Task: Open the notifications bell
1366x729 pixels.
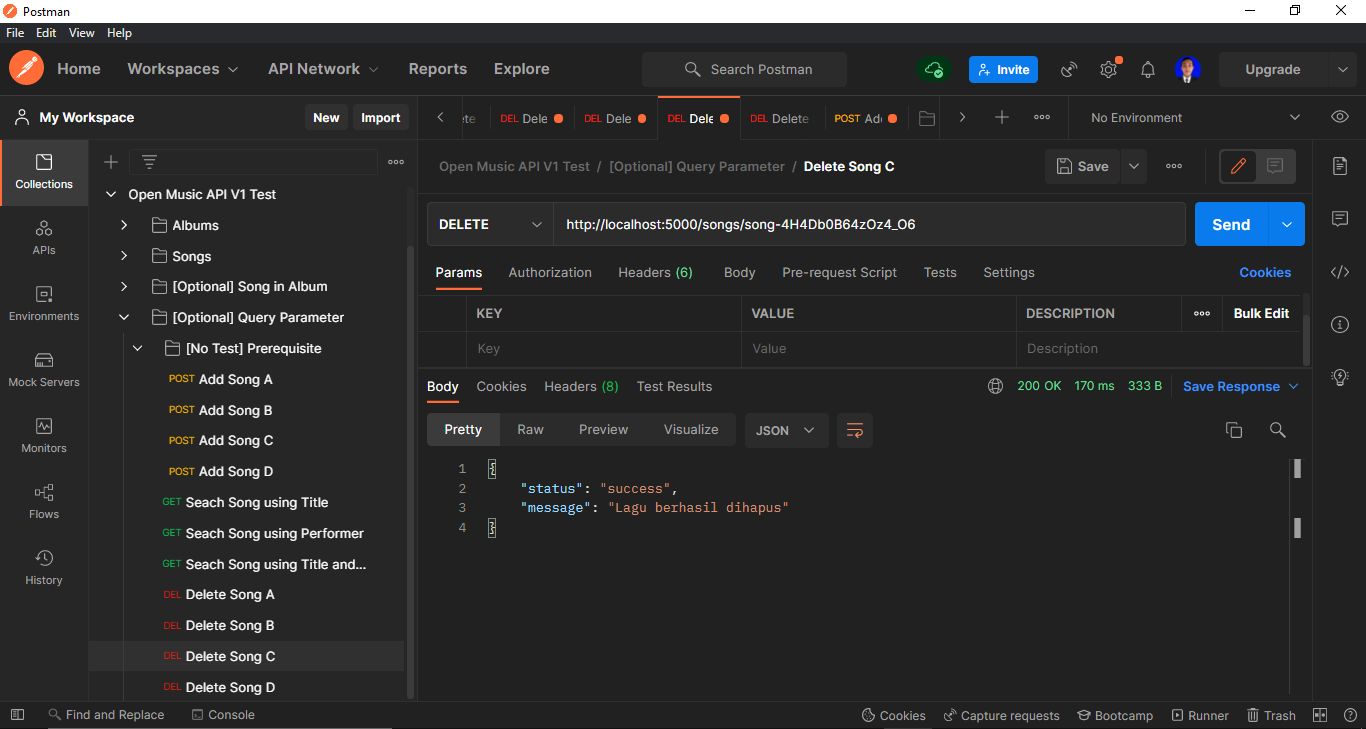Action: (x=1148, y=69)
